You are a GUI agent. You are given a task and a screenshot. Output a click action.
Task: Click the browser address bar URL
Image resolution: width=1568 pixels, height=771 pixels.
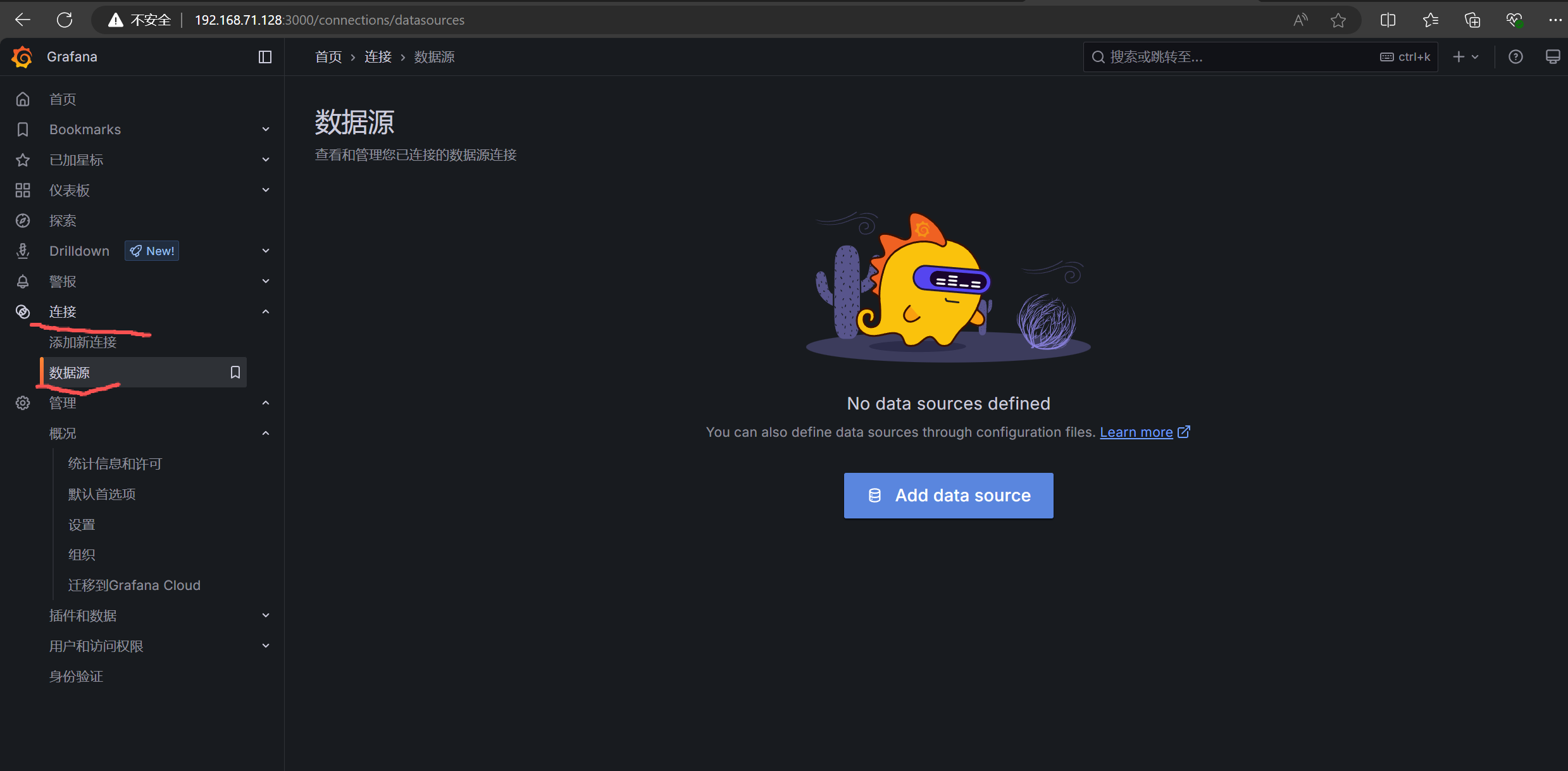tap(330, 20)
